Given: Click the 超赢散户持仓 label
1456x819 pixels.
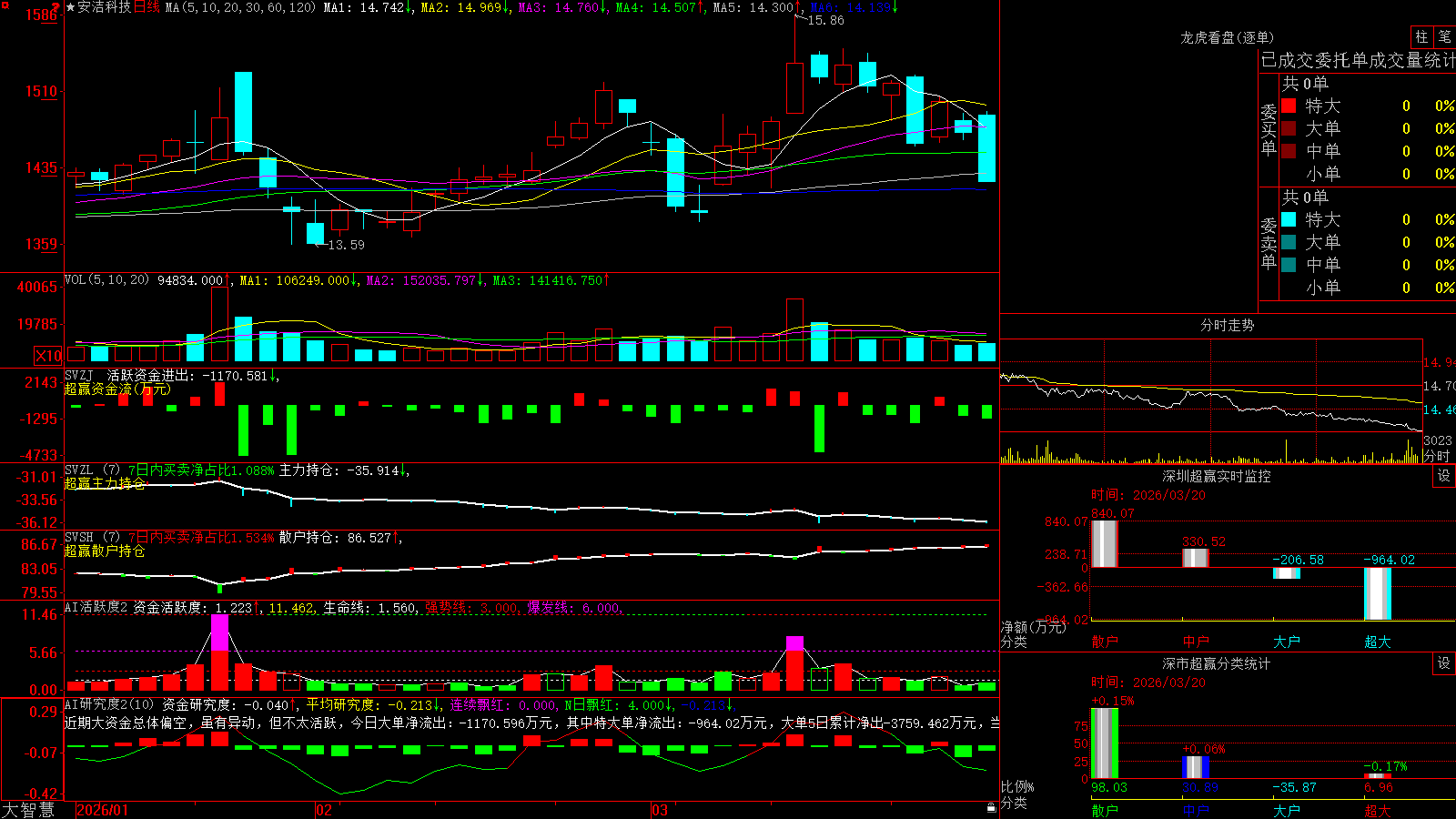Looking at the screenshot, I should click(x=105, y=551).
